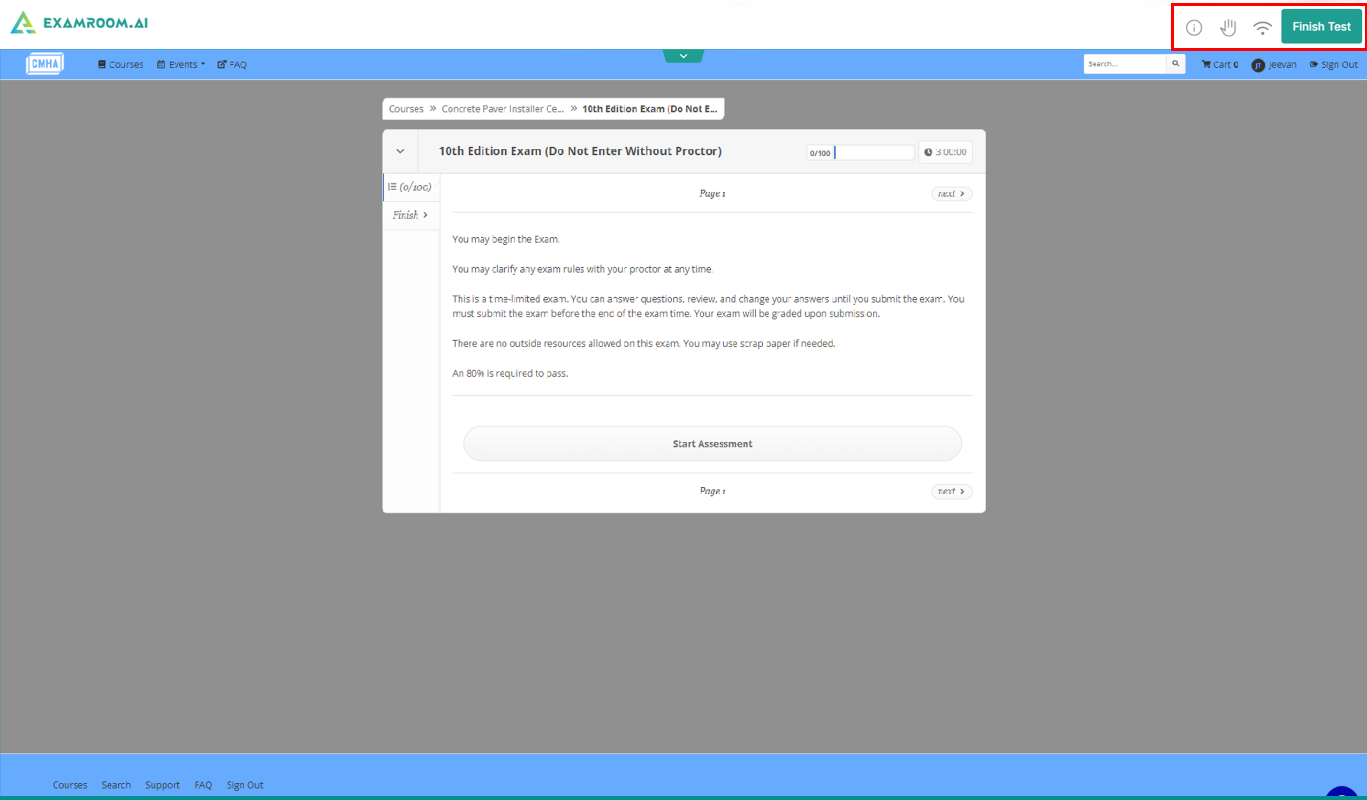Click the Jeevan user avatar
Viewport: 1367px width, 800px height.
tap(1258, 65)
